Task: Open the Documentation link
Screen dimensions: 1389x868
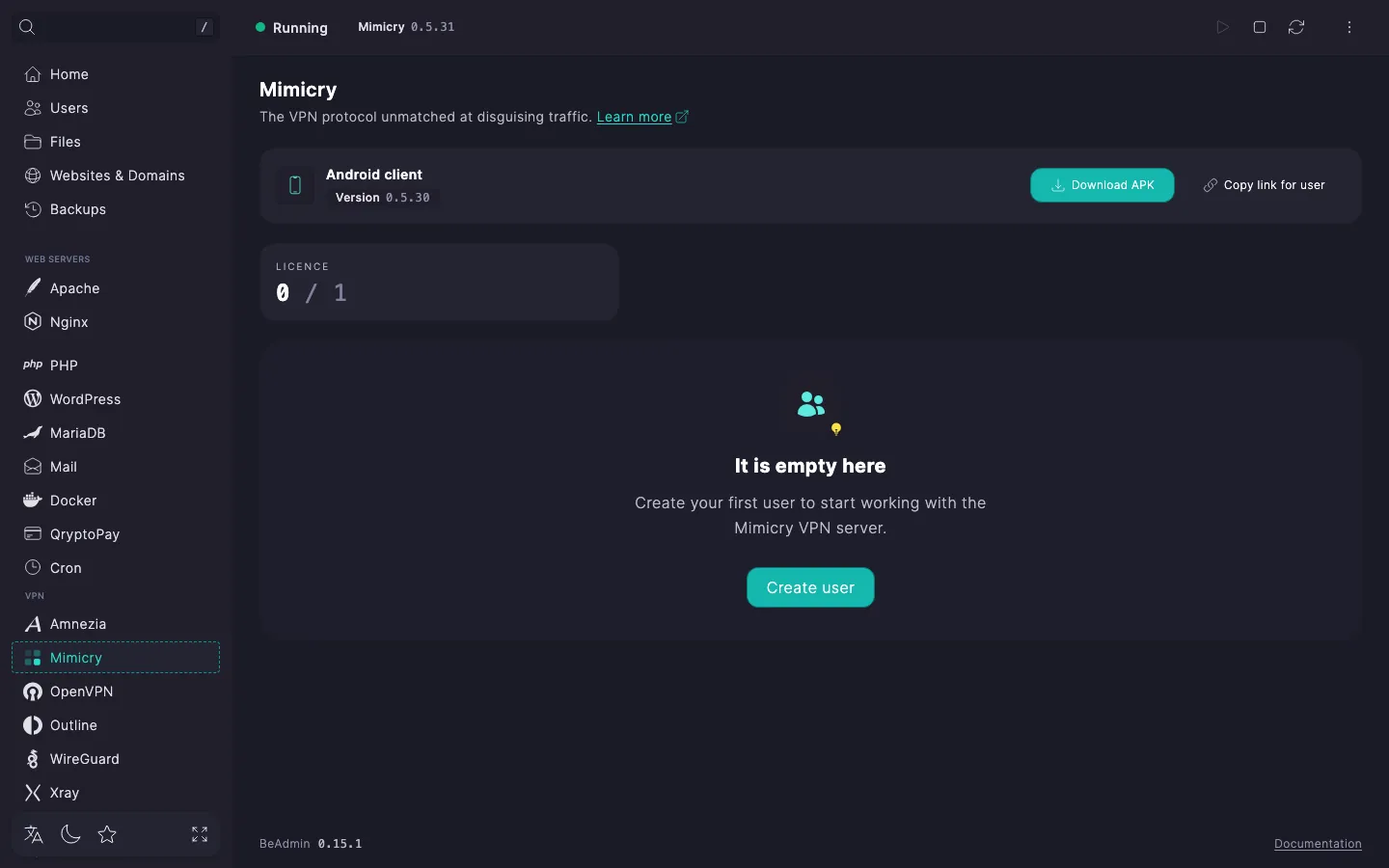Action: pos(1318,844)
